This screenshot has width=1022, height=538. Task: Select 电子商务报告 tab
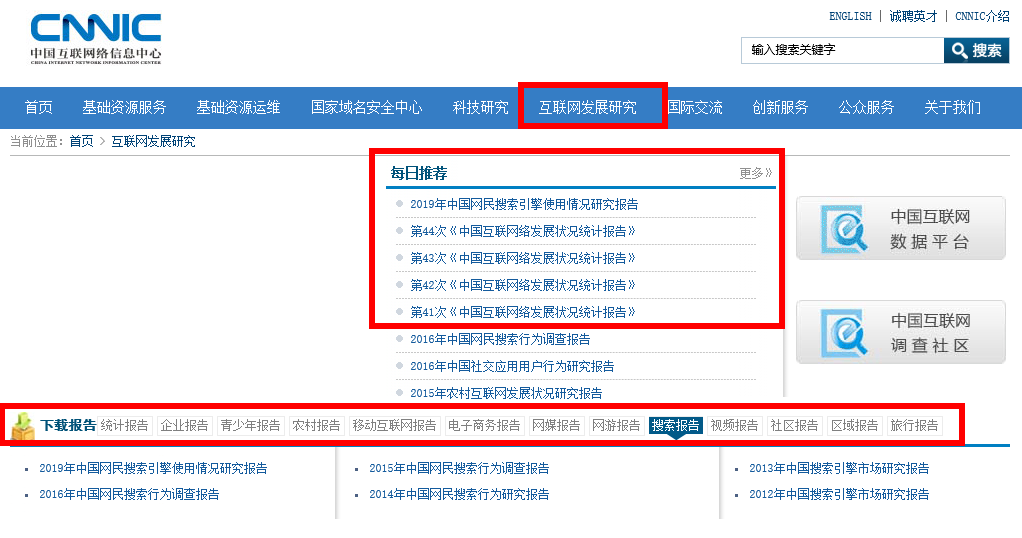pos(484,426)
